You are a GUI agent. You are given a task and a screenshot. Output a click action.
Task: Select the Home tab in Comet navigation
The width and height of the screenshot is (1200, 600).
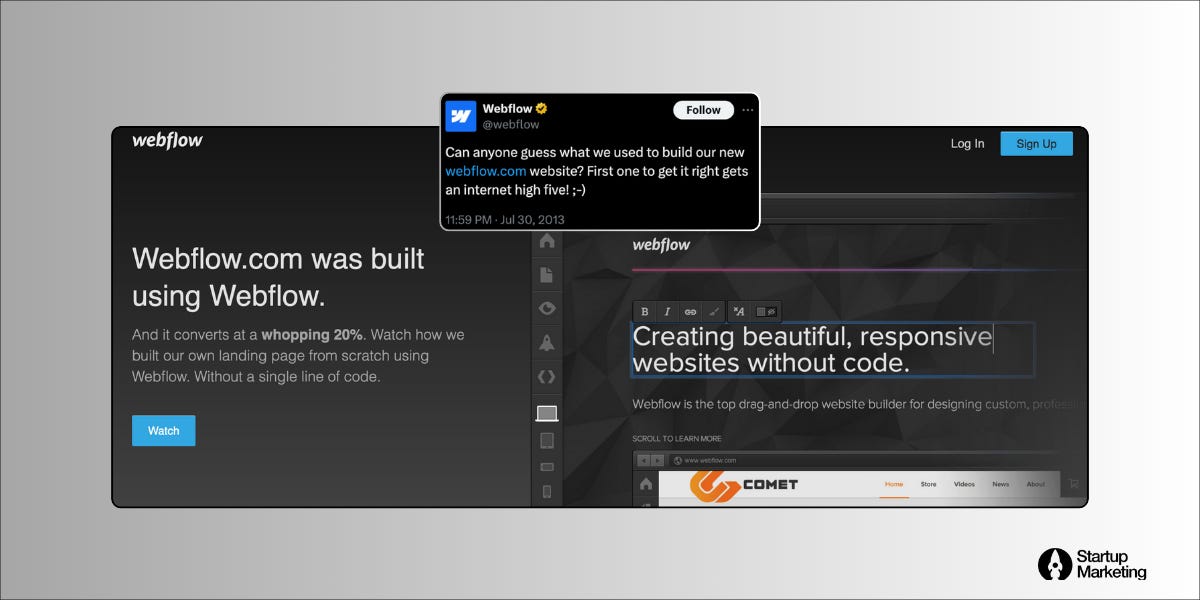(x=893, y=484)
